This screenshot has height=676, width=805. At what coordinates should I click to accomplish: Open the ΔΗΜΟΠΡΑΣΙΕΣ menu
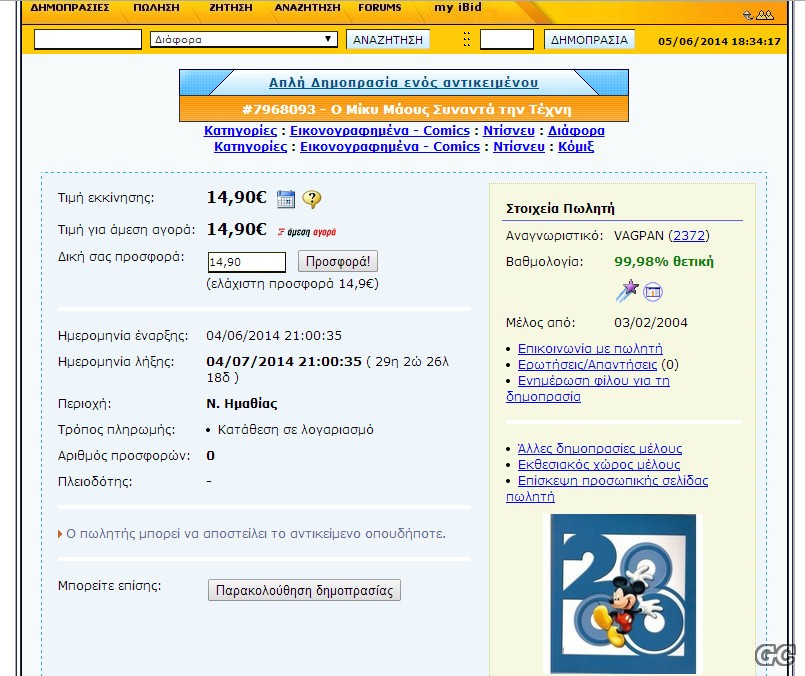pyautogui.click(x=70, y=8)
